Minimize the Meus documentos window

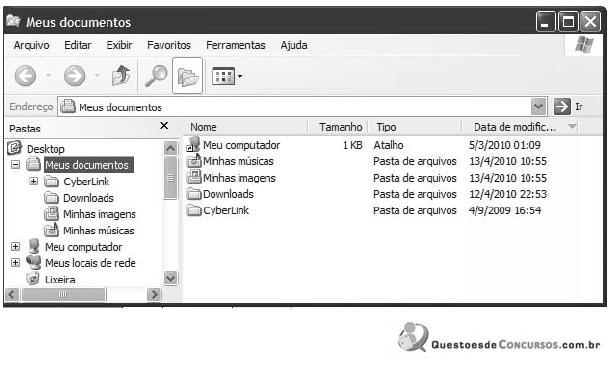coord(545,21)
